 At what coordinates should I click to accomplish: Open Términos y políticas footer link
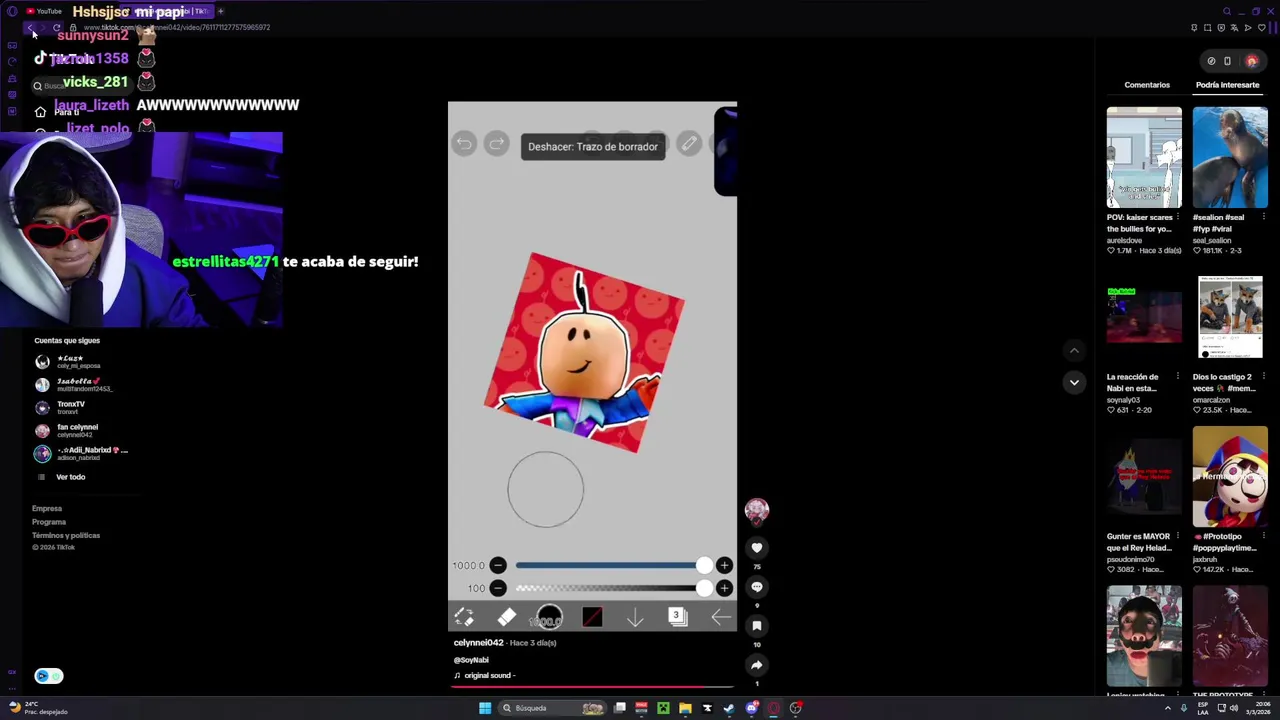point(66,535)
